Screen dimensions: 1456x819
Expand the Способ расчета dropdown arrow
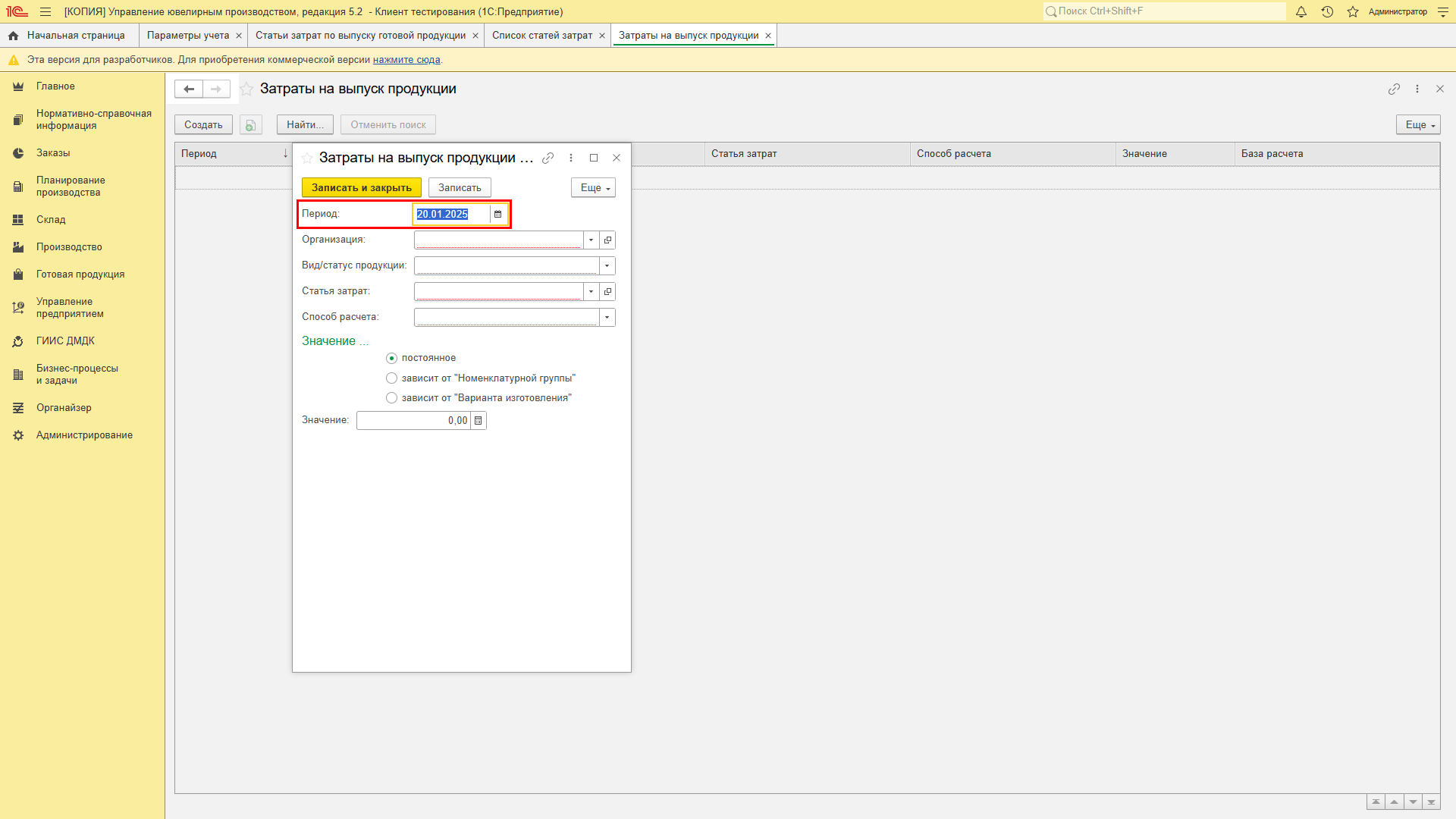coord(607,317)
